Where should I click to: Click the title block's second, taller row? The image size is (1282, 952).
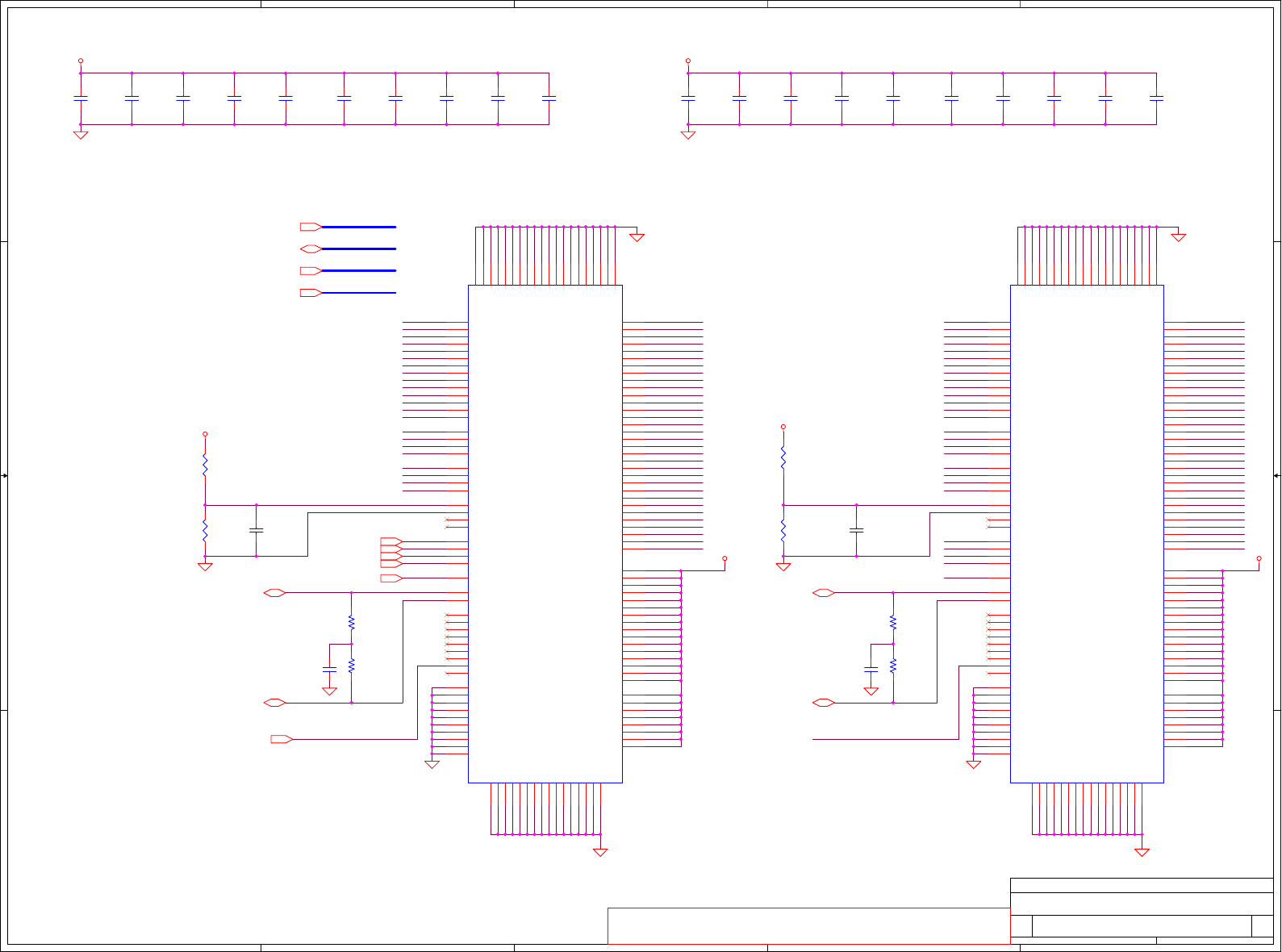pyautogui.click(x=1142, y=904)
